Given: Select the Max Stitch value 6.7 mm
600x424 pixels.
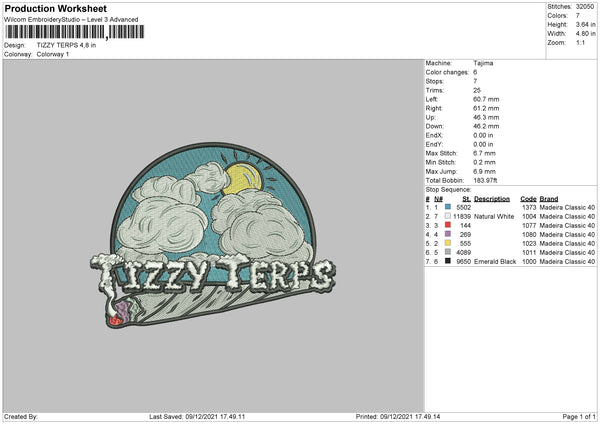Looking at the screenshot, I should 484,153.
